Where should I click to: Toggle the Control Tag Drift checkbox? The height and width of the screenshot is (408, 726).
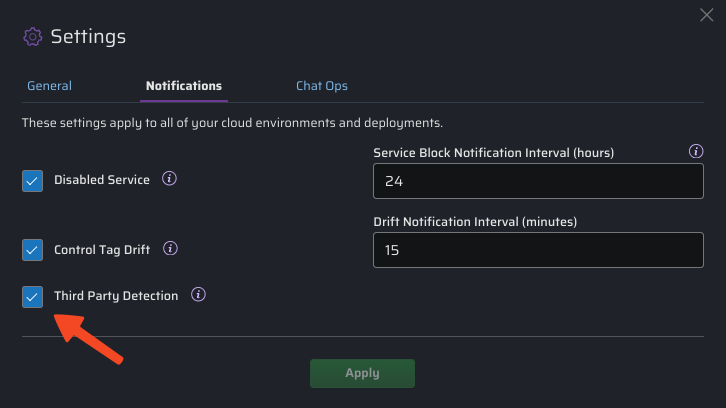coord(32,249)
